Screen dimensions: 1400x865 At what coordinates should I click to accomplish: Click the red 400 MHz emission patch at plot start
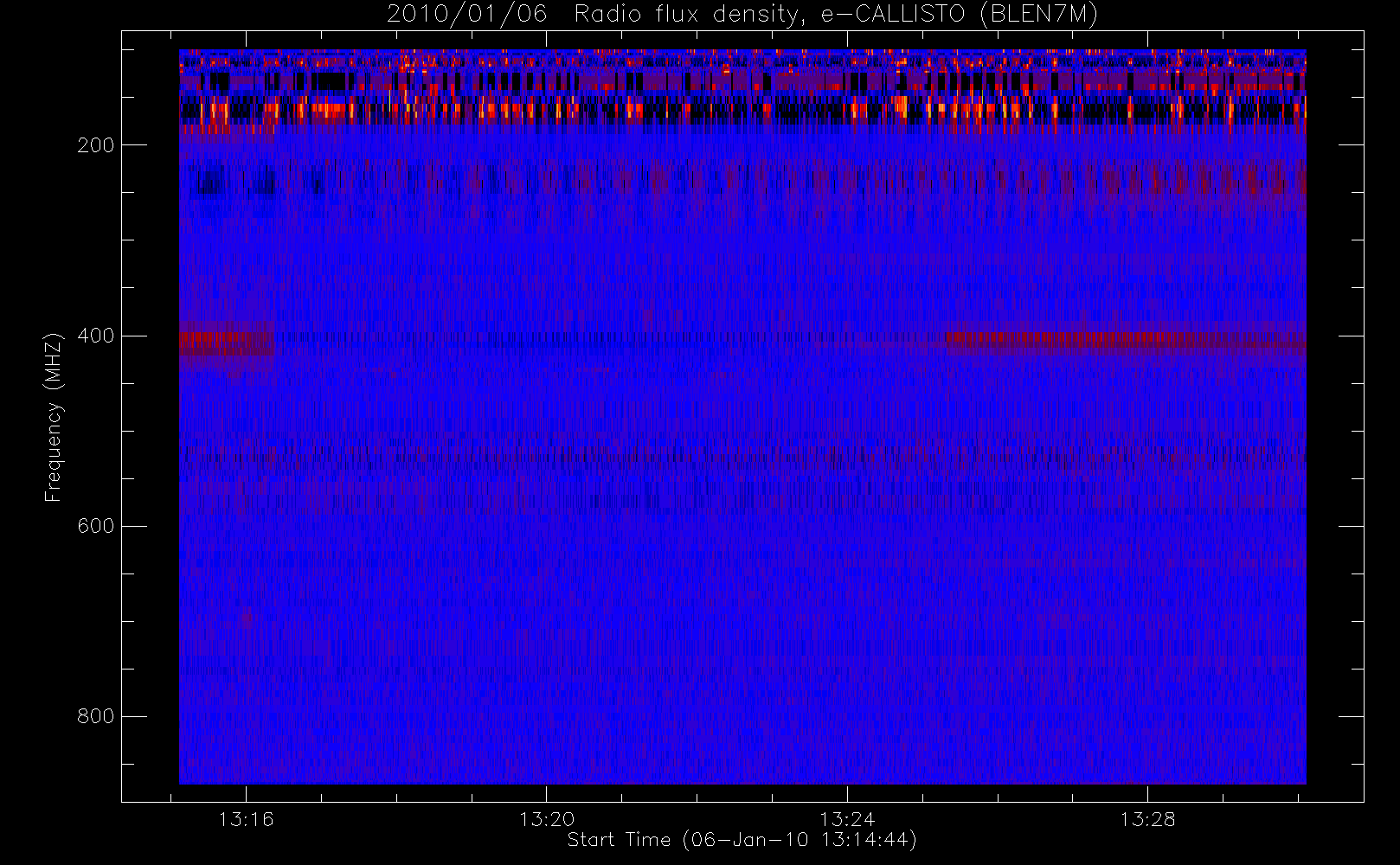[x=227, y=343]
